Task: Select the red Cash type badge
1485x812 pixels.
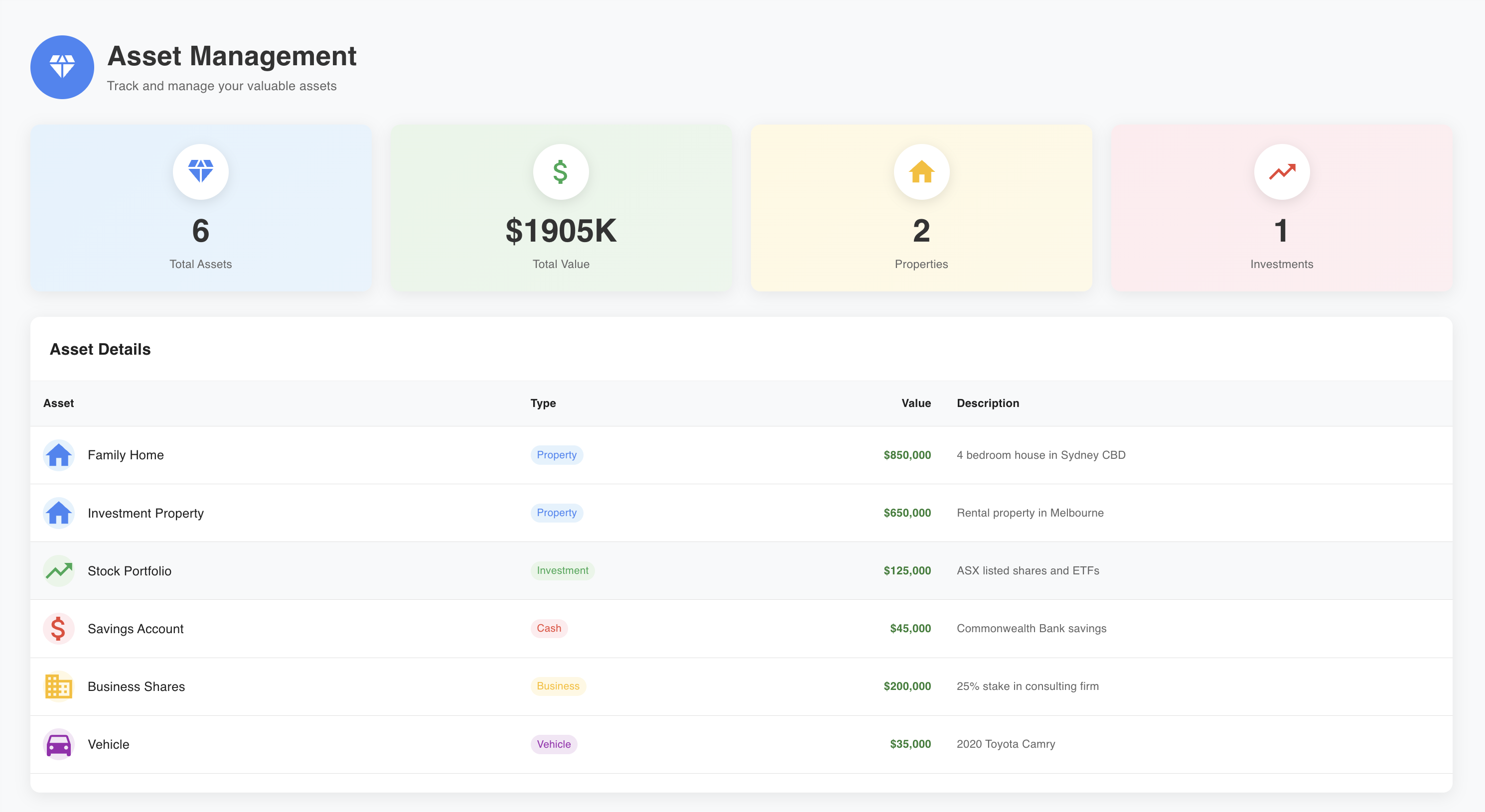Action: (x=548, y=628)
